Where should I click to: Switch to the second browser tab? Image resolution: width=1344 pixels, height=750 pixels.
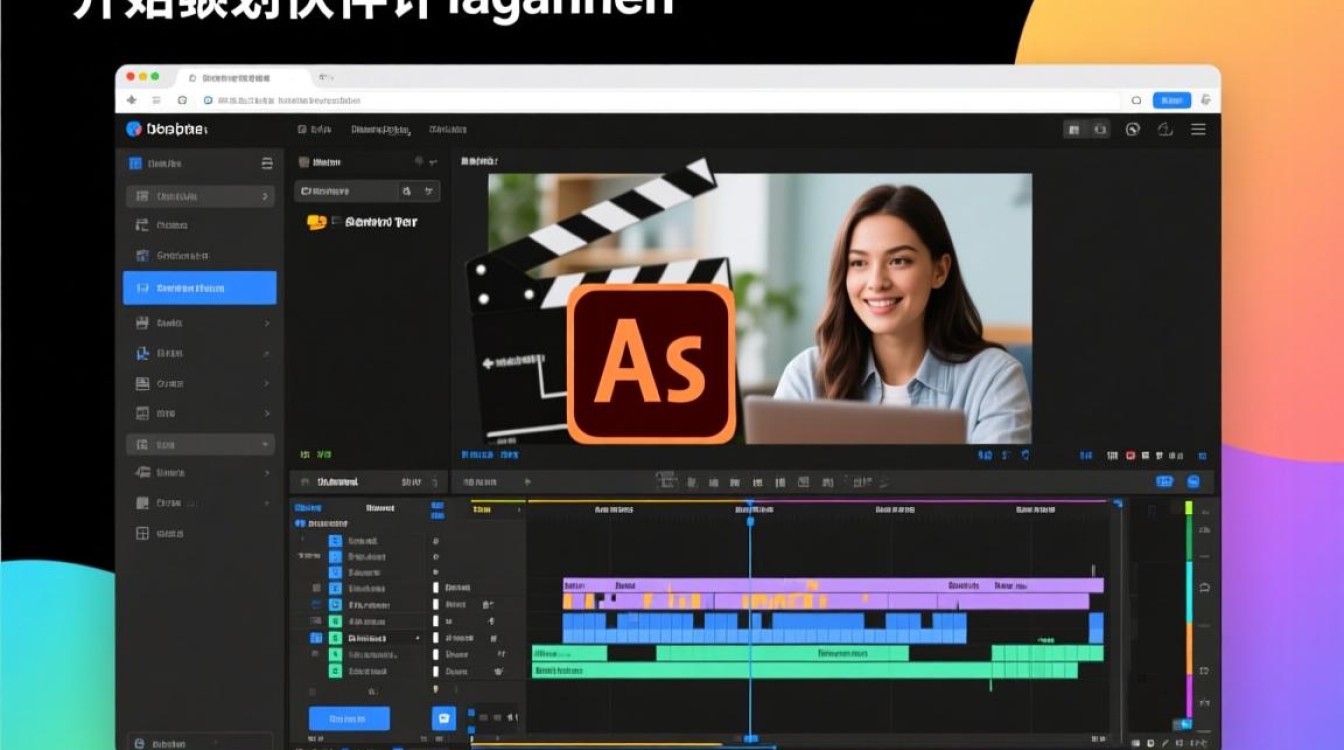pos(326,77)
